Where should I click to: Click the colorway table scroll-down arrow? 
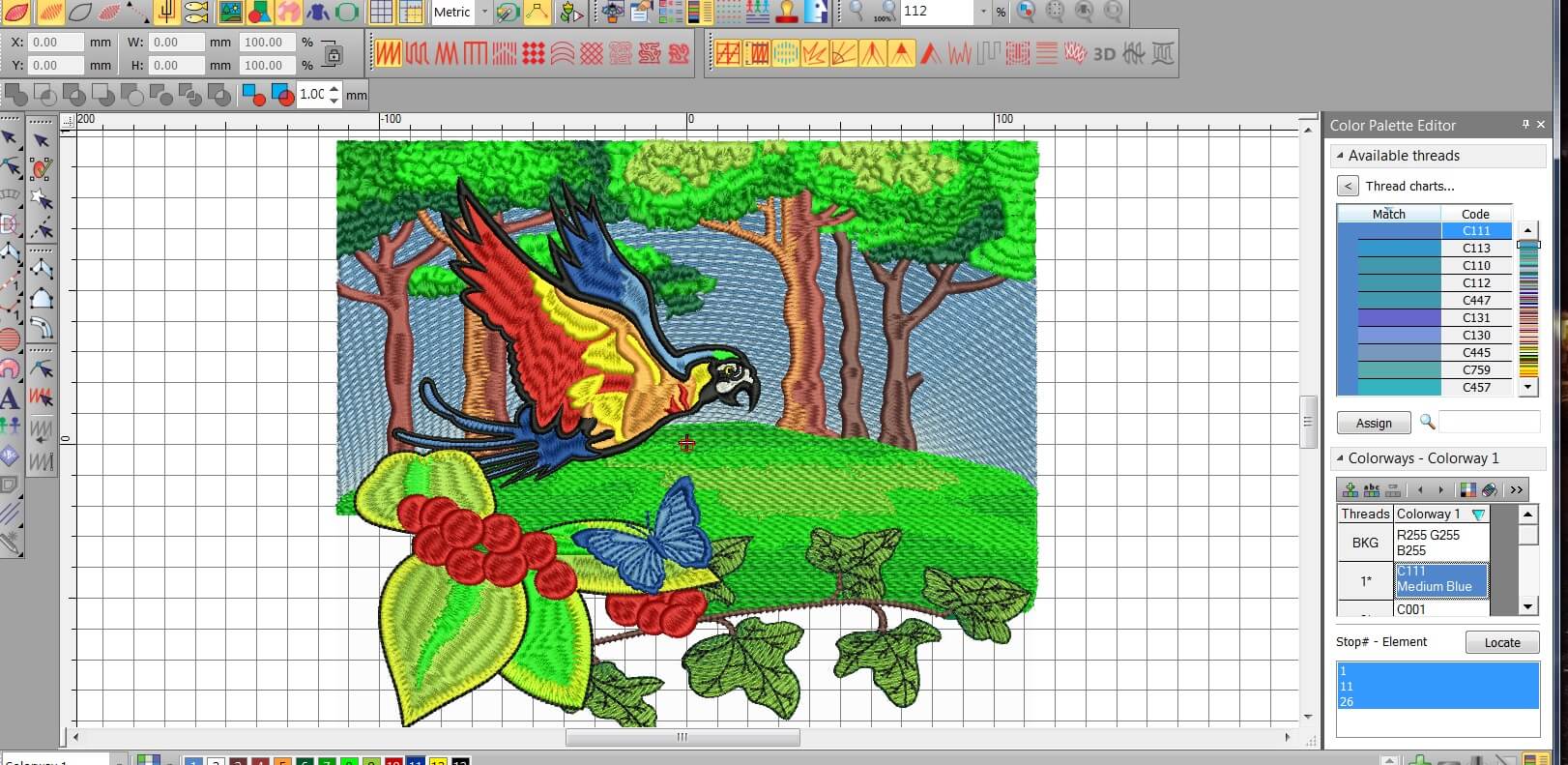coord(1528,607)
